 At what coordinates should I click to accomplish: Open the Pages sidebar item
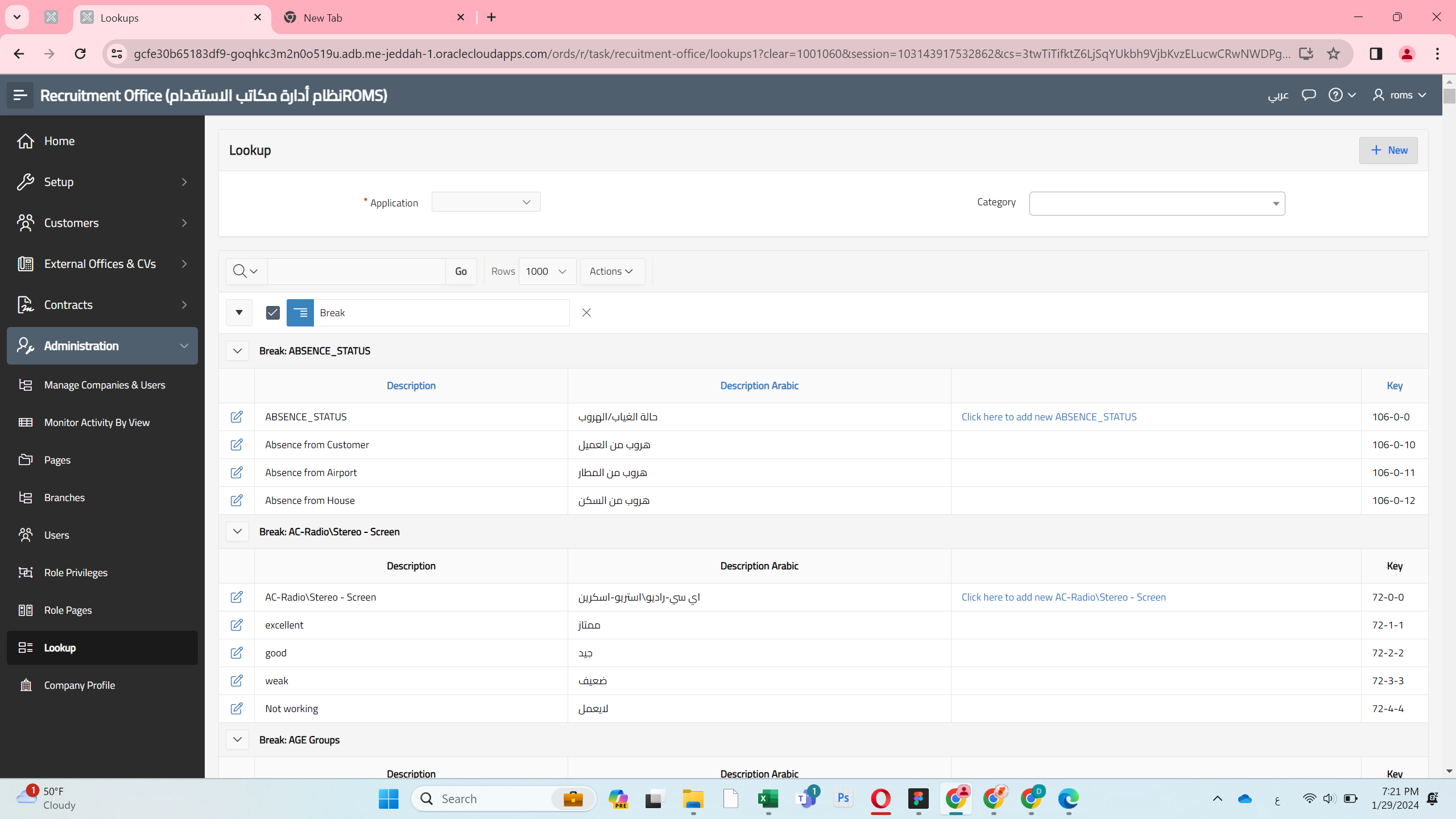click(x=102, y=460)
